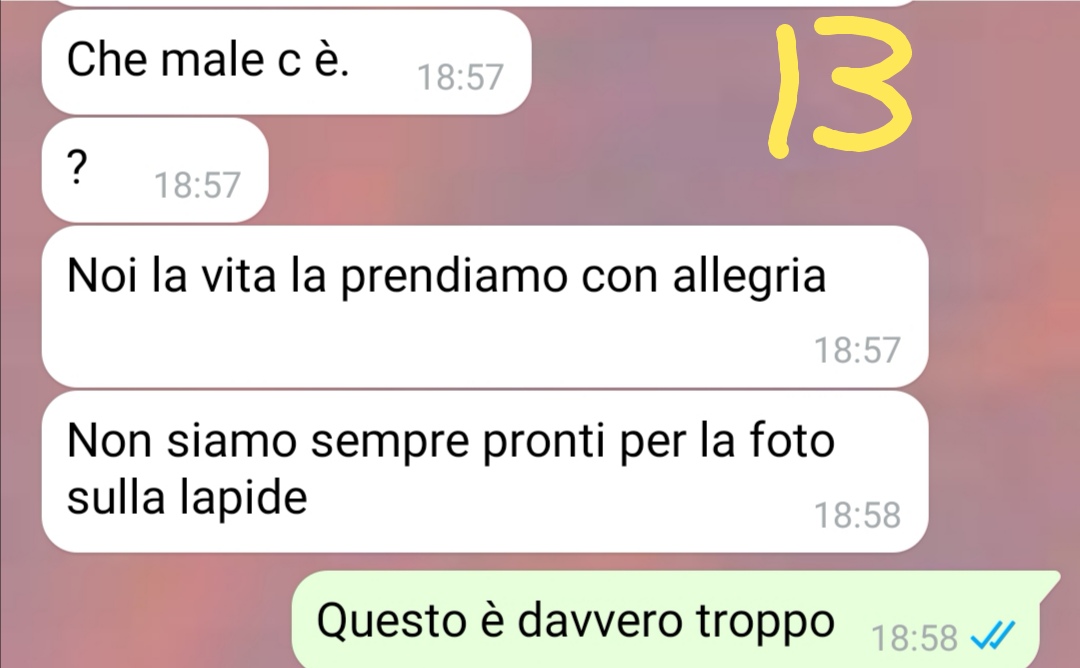Click the partially visible bubble at the top edge
Viewport: 1080px width, 668px height.
[x=484, y=3]
